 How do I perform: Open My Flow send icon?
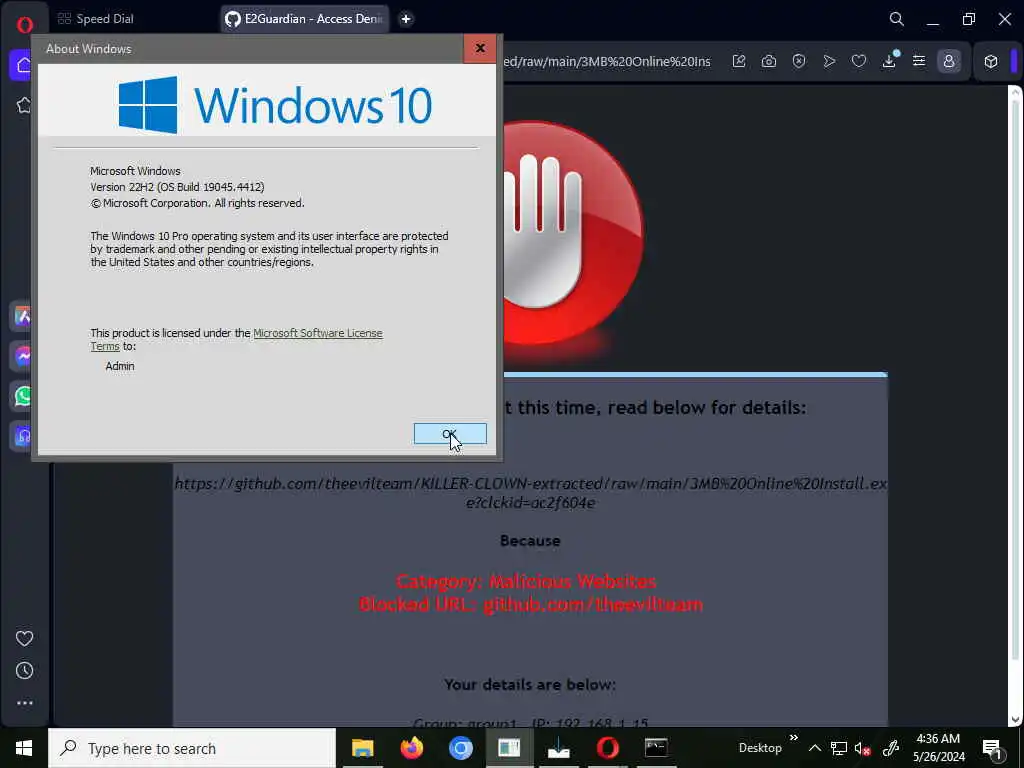point(829,61)
